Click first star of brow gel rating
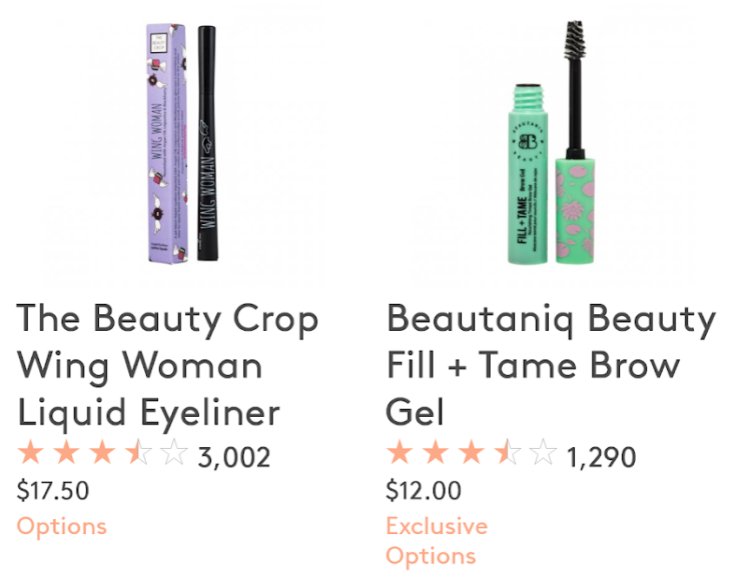The image size is (733, 587). click(400, 452)
